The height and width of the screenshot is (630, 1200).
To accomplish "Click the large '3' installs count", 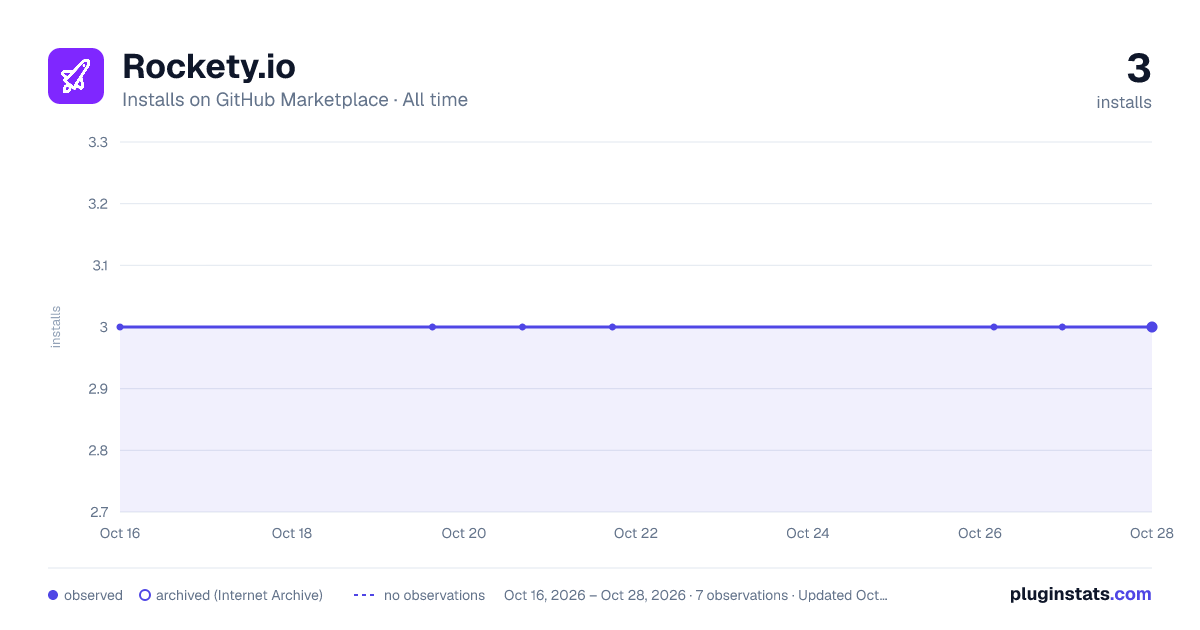I will pyautogui.click(x=1139, y=69).
